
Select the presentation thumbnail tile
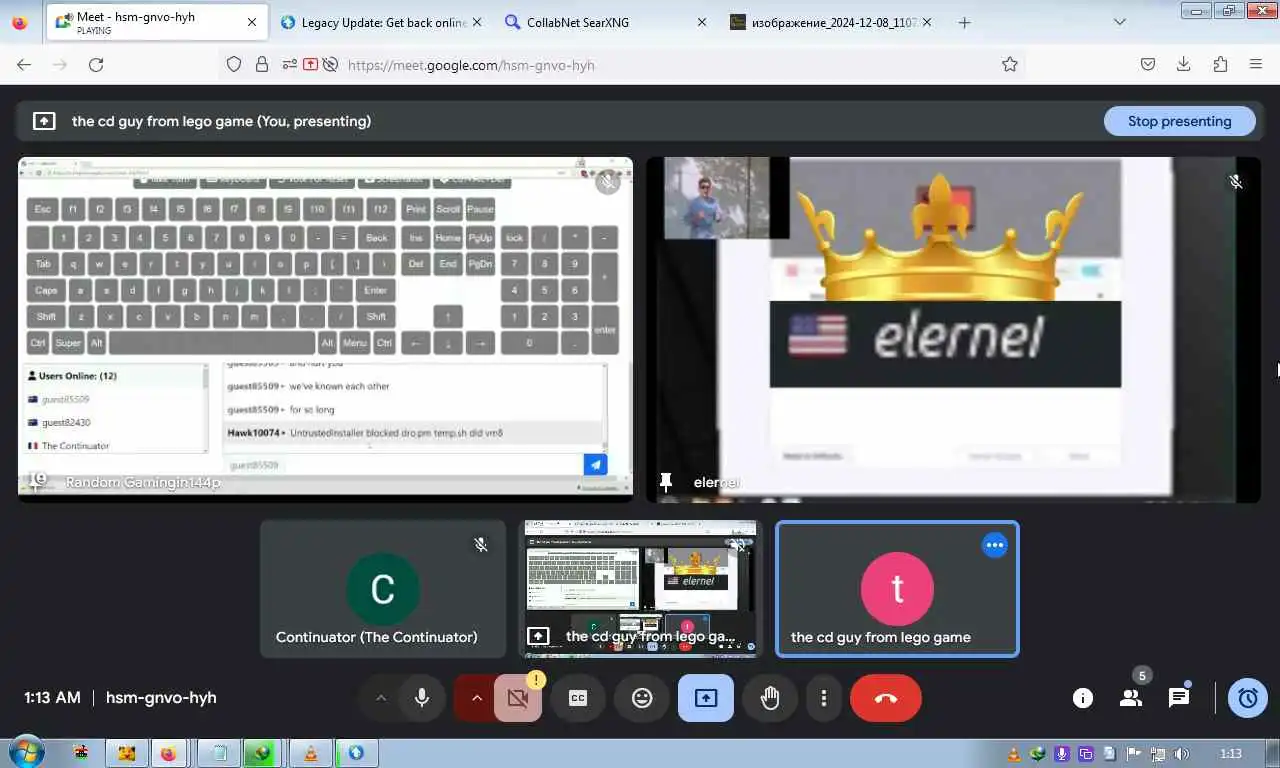click(x=640, y=588)
